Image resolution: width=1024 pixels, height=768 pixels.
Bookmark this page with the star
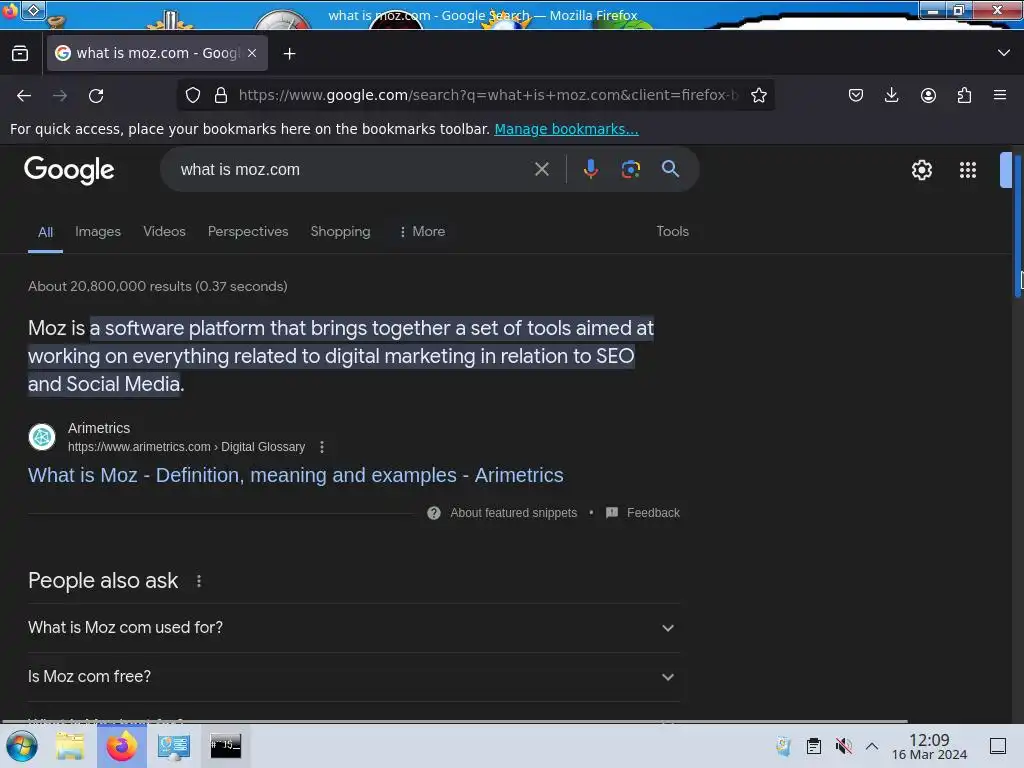click(x=758, y=95)
